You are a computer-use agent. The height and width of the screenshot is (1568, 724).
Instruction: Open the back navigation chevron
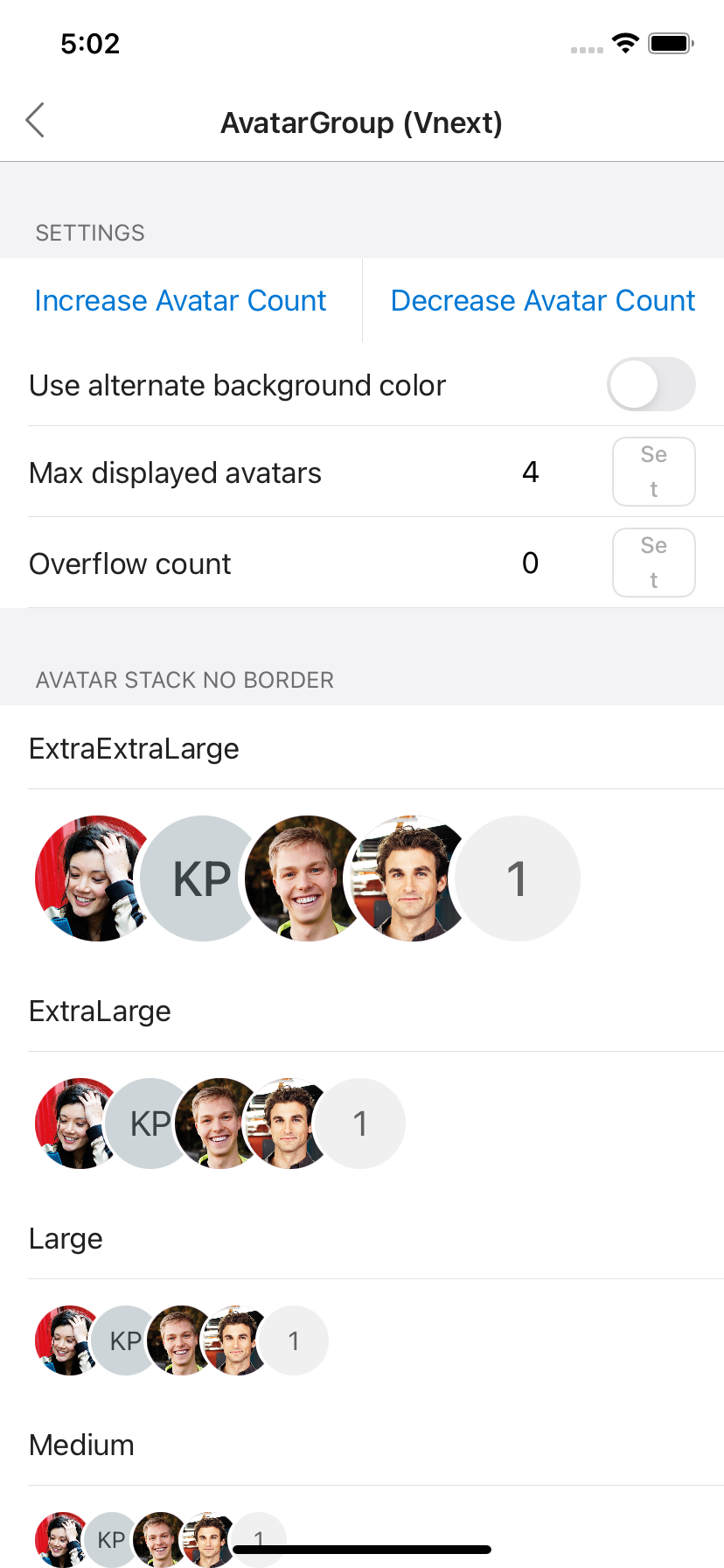[35, 121]
